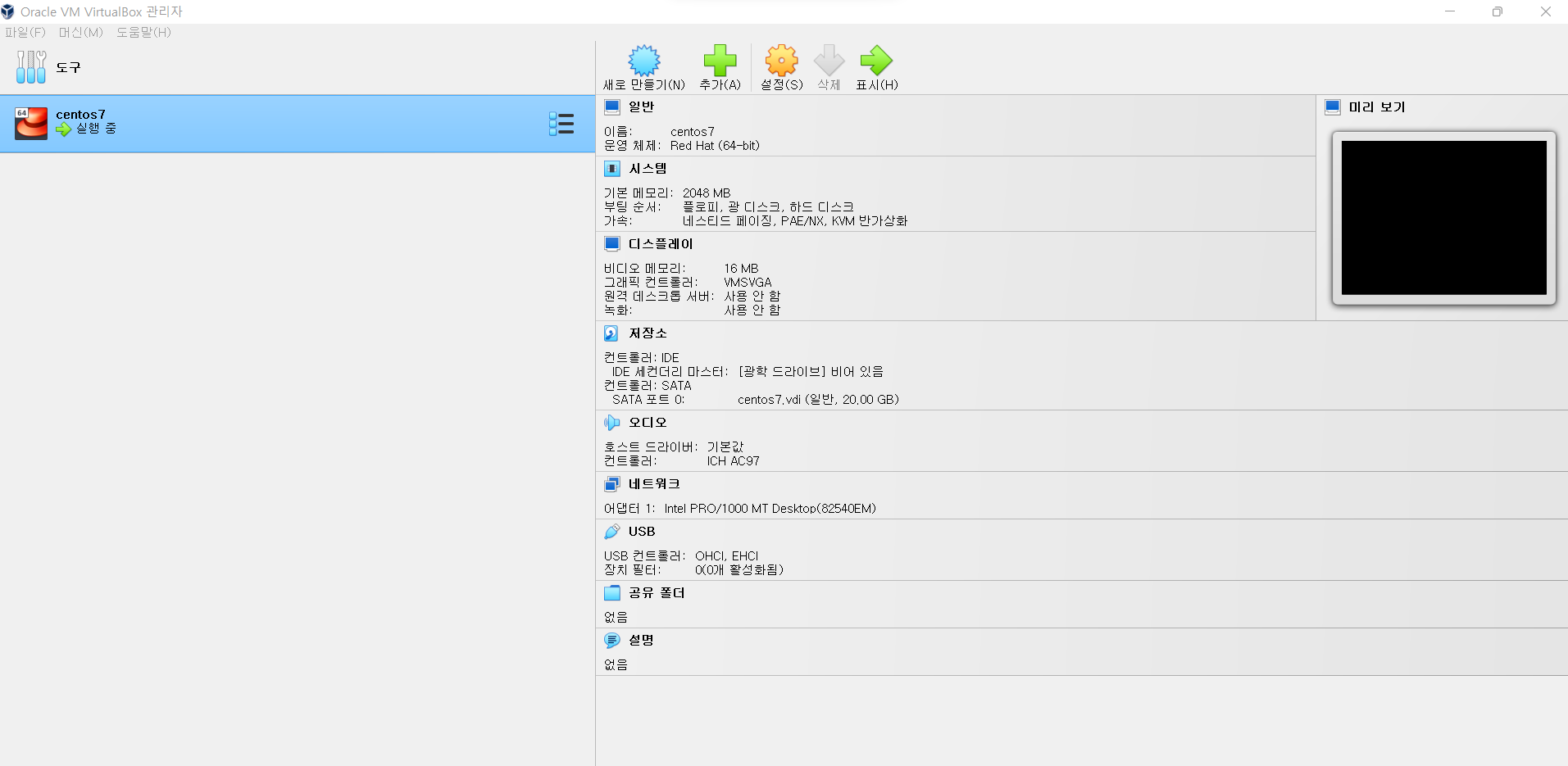
Task: Click the 원격 데스크톱 서버 '사용 안 함' value
Action: click(752, 297)
